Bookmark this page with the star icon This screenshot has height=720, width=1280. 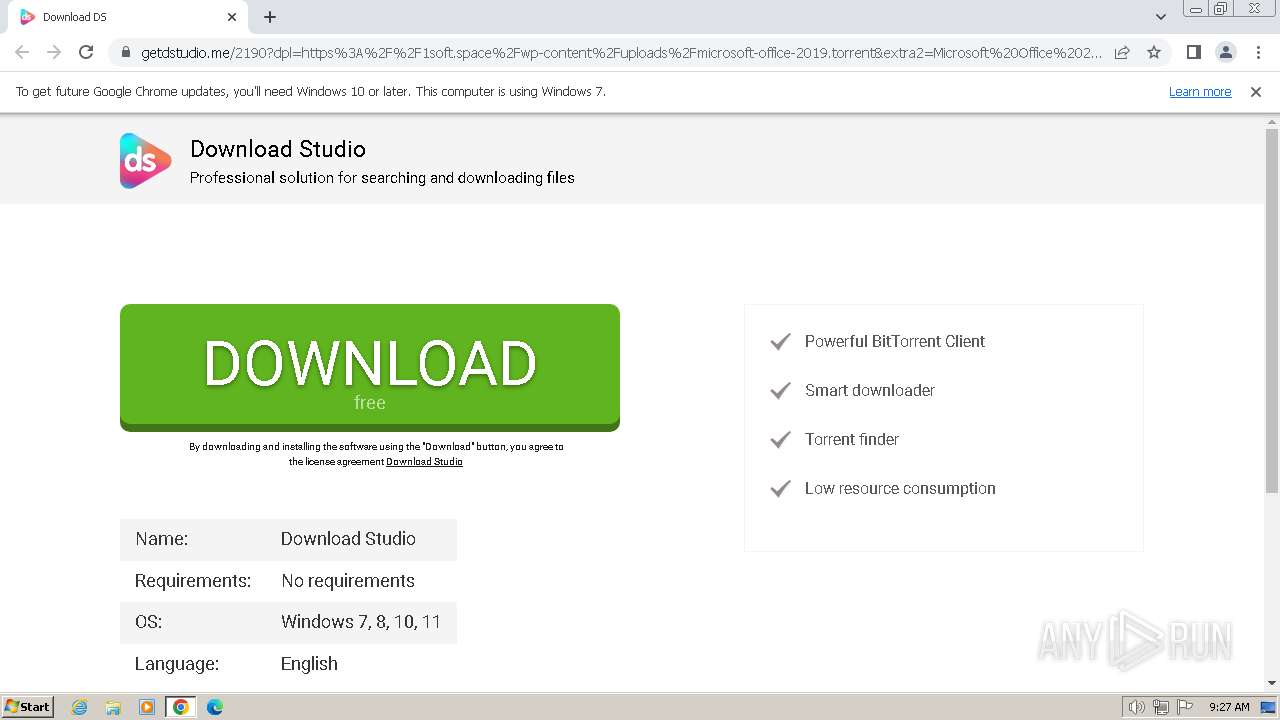coord(1154,52)
